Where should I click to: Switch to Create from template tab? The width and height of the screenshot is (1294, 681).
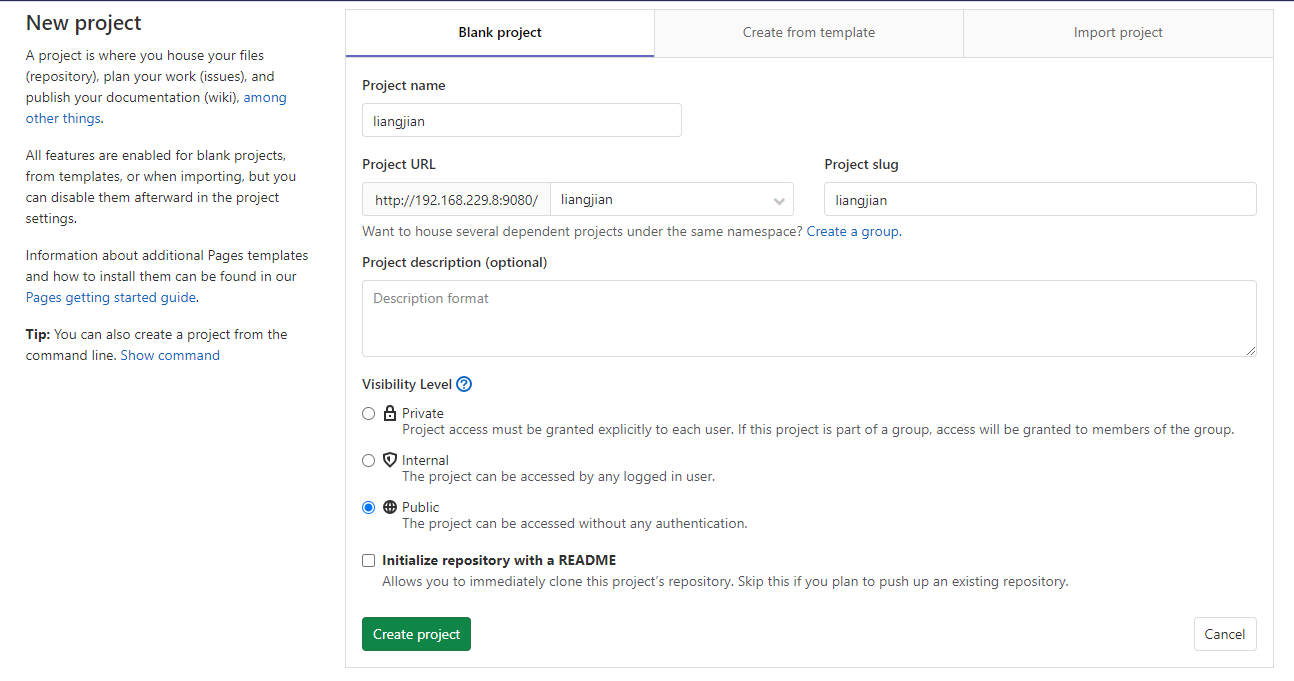click(x=808, y=33)
